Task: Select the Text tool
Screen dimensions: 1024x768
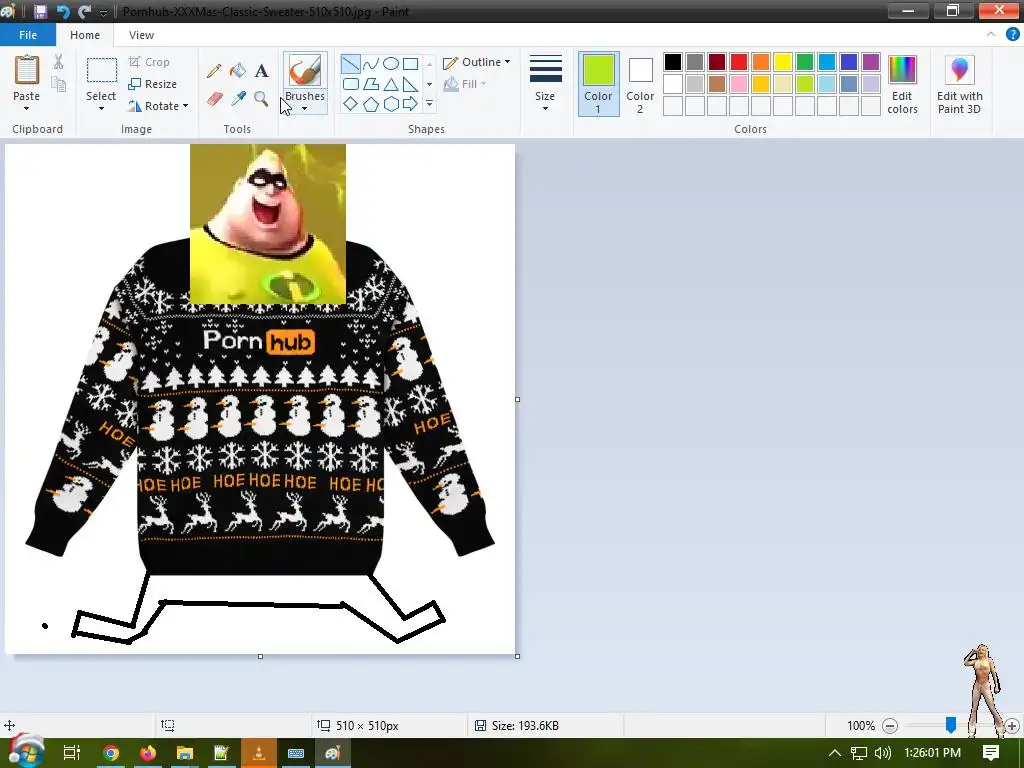Action: [x=262, y=71]
